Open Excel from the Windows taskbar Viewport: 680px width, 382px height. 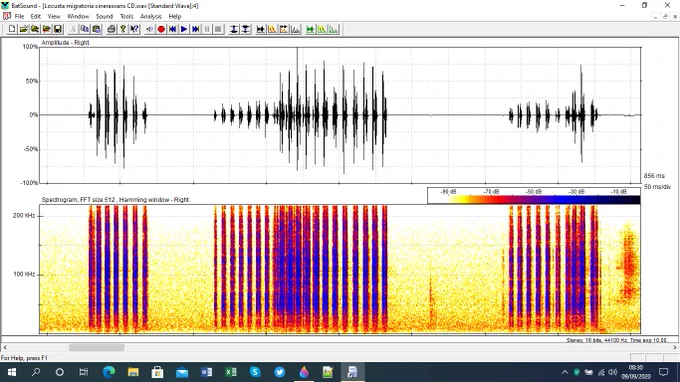pos(231,372)
